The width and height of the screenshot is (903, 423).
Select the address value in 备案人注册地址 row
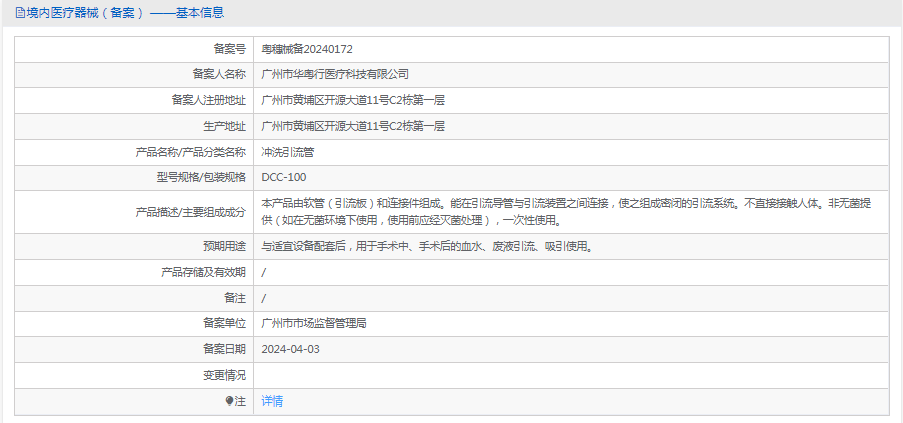(x=353, y=100)
